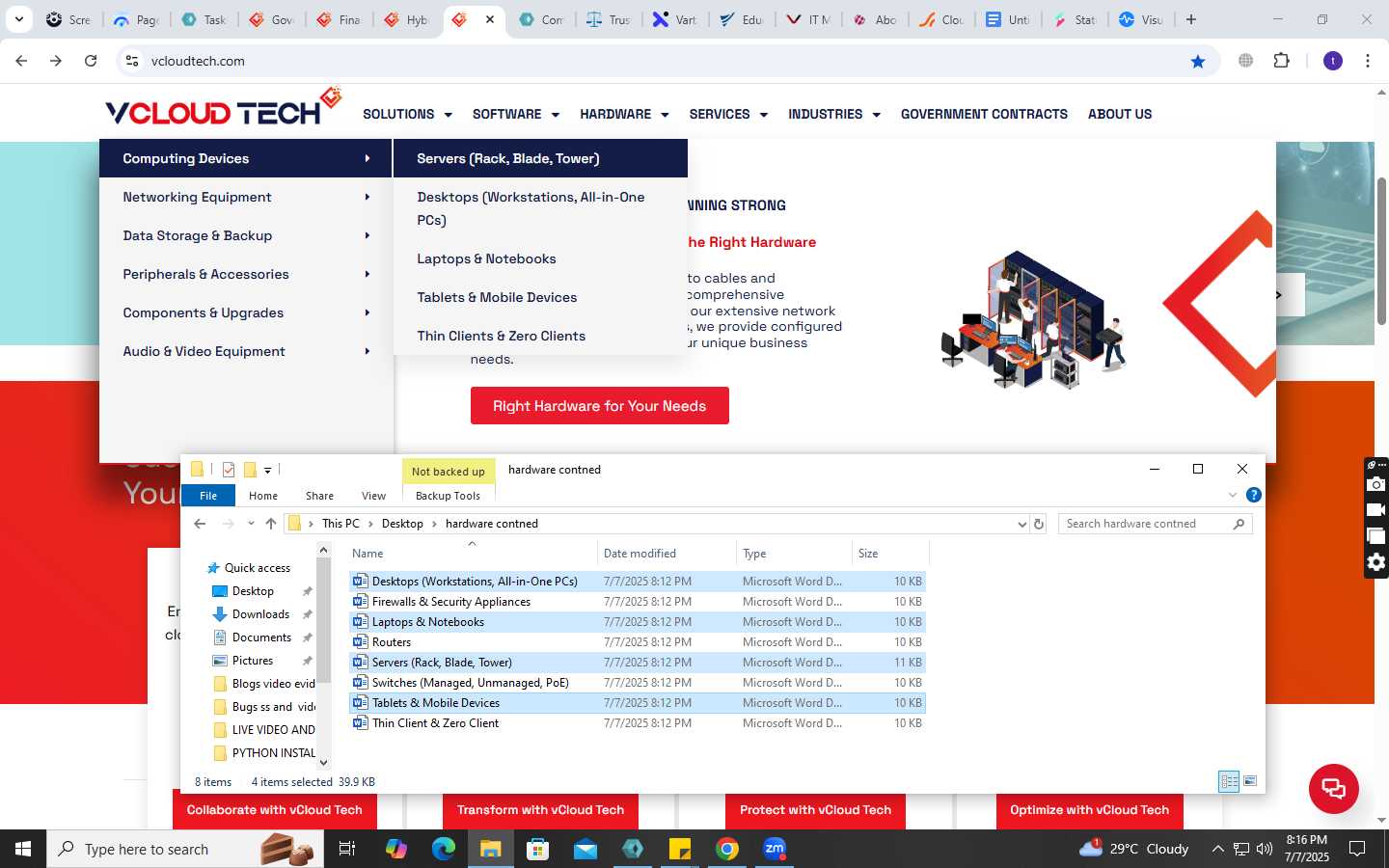1389x868 pixels.
Task: Expand the Explorer ribbon chevron
Action: (x=1232, y=495)
